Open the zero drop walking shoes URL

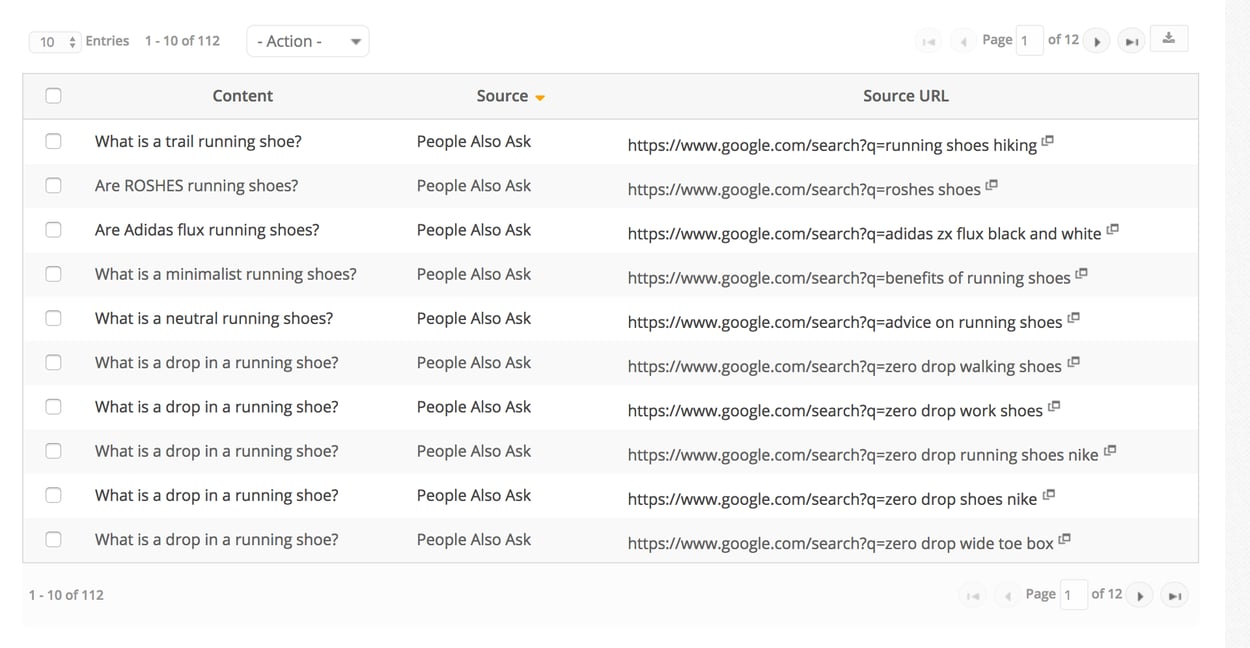(845, 366)
